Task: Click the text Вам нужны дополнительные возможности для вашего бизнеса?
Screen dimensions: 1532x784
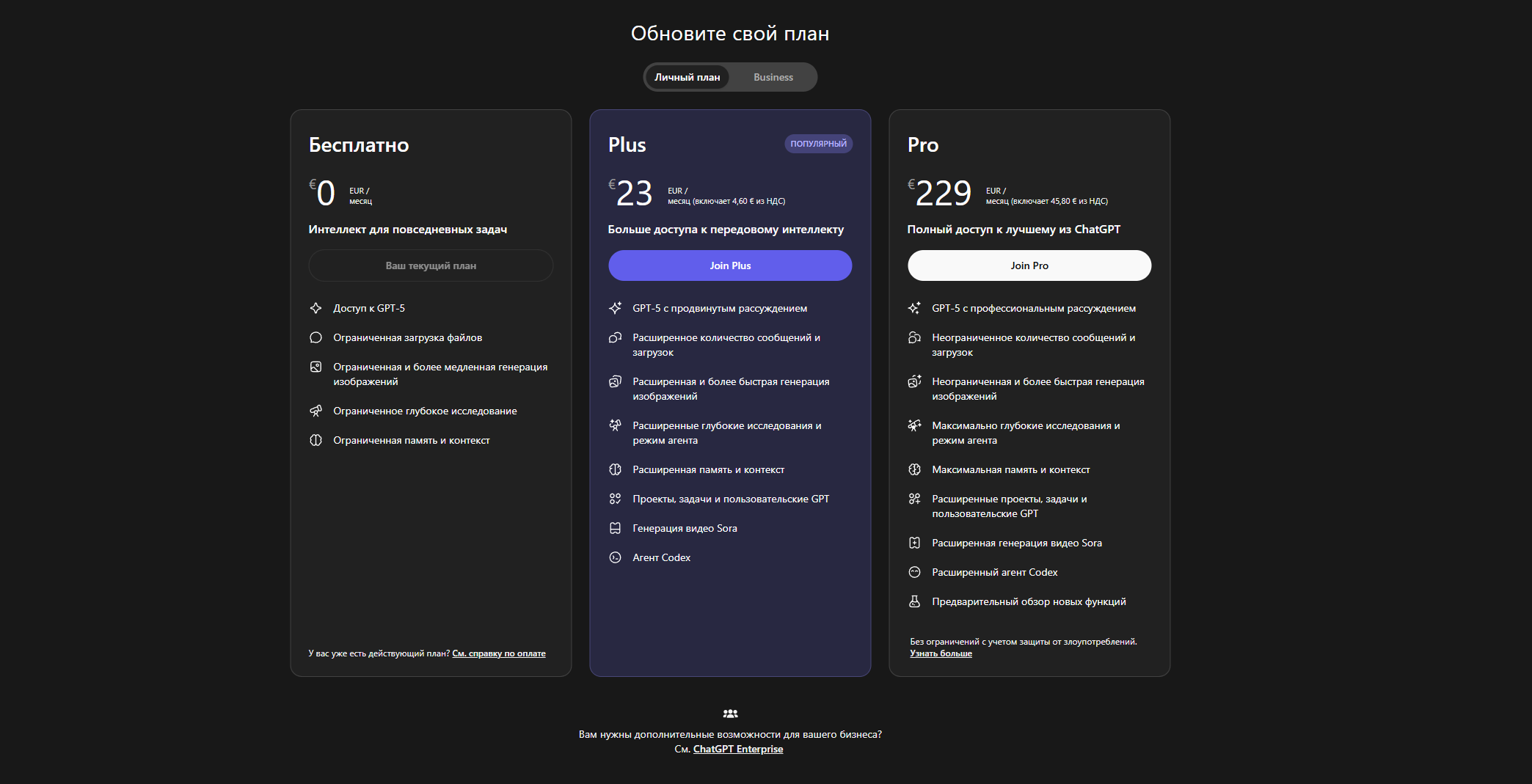Action: coord(730,734)
